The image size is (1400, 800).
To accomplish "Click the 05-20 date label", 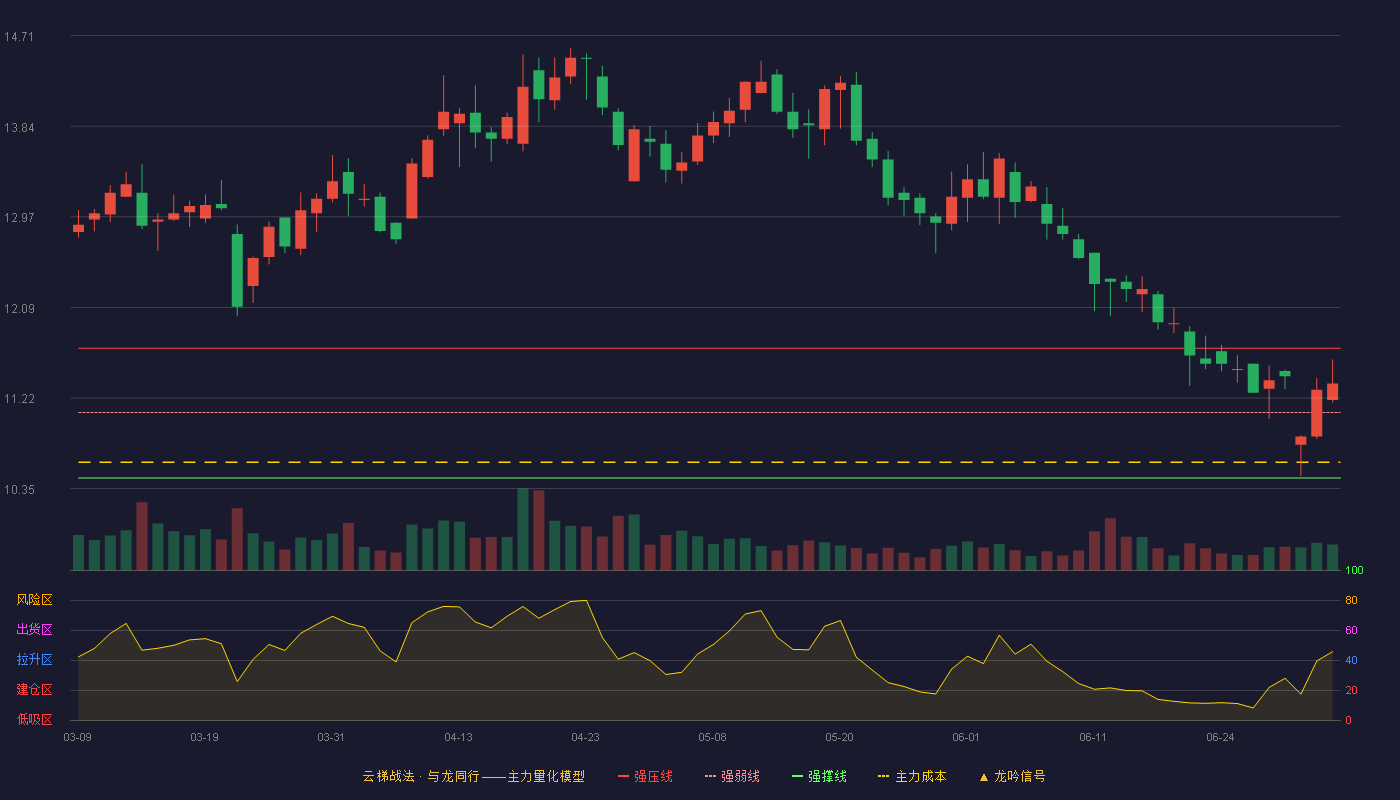I will pyautogui.click(x=839, y=737).
